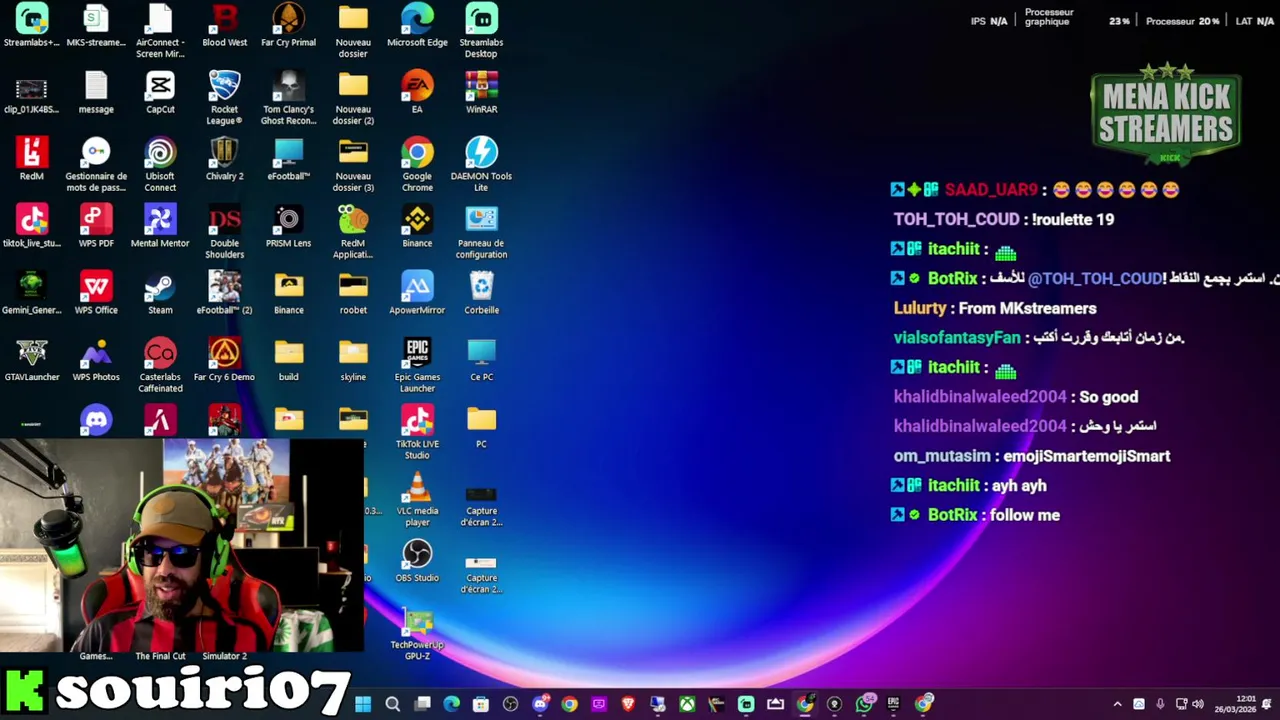Select the ApowerMirror icon
Image resolution: width=1280 pixels, height=720 pixels.
pyautogui.click(x=417, y=294)
